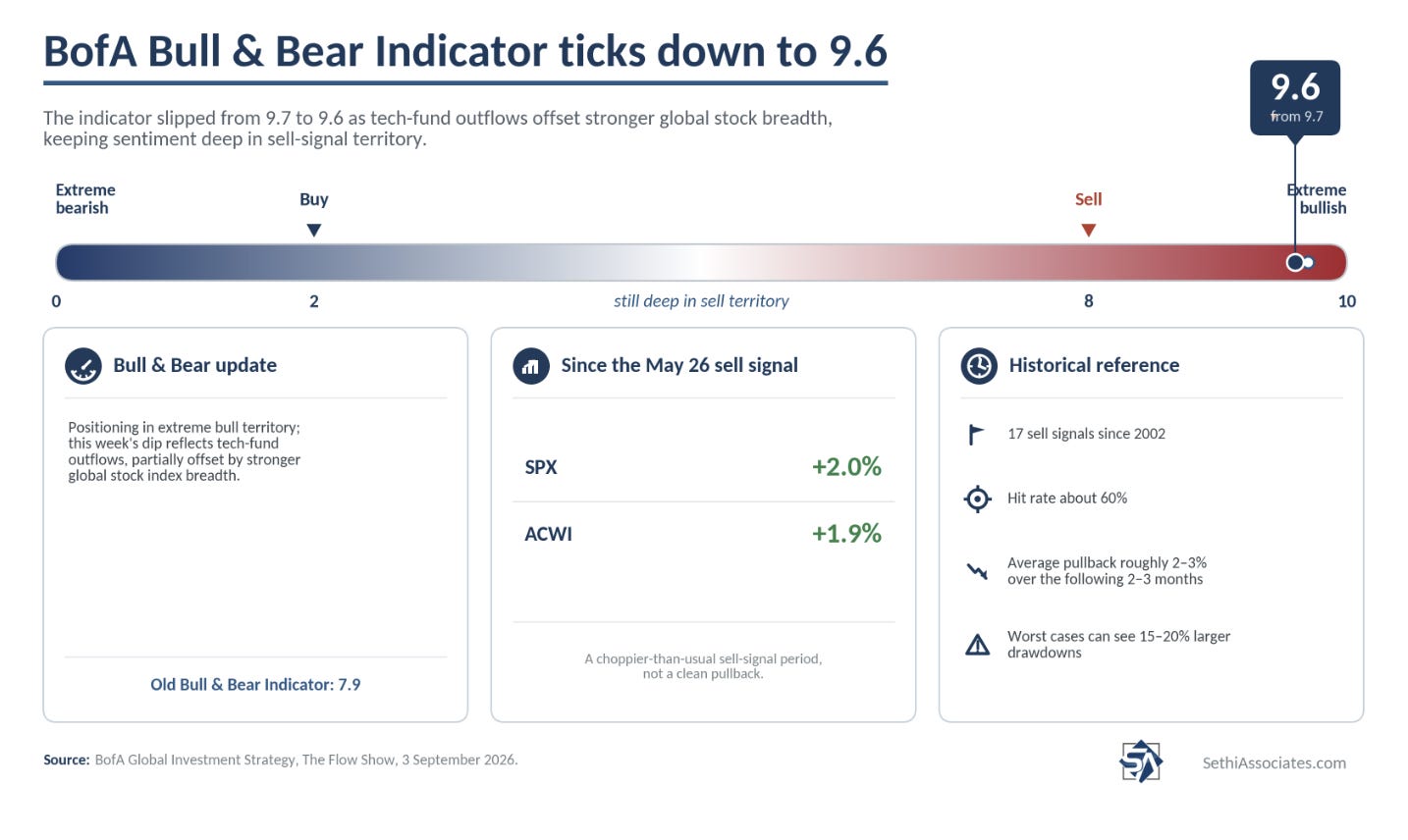Click the Old Bull & Bear Indicator: 7.9 text
The height and width of the screenshot is (840, 1408).
(255, 685)
